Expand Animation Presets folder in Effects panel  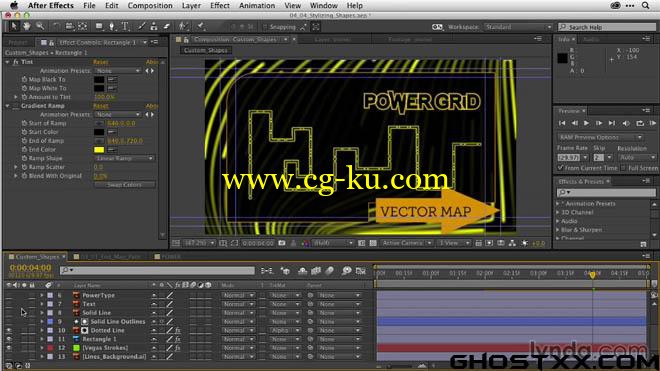coord(558,203)
